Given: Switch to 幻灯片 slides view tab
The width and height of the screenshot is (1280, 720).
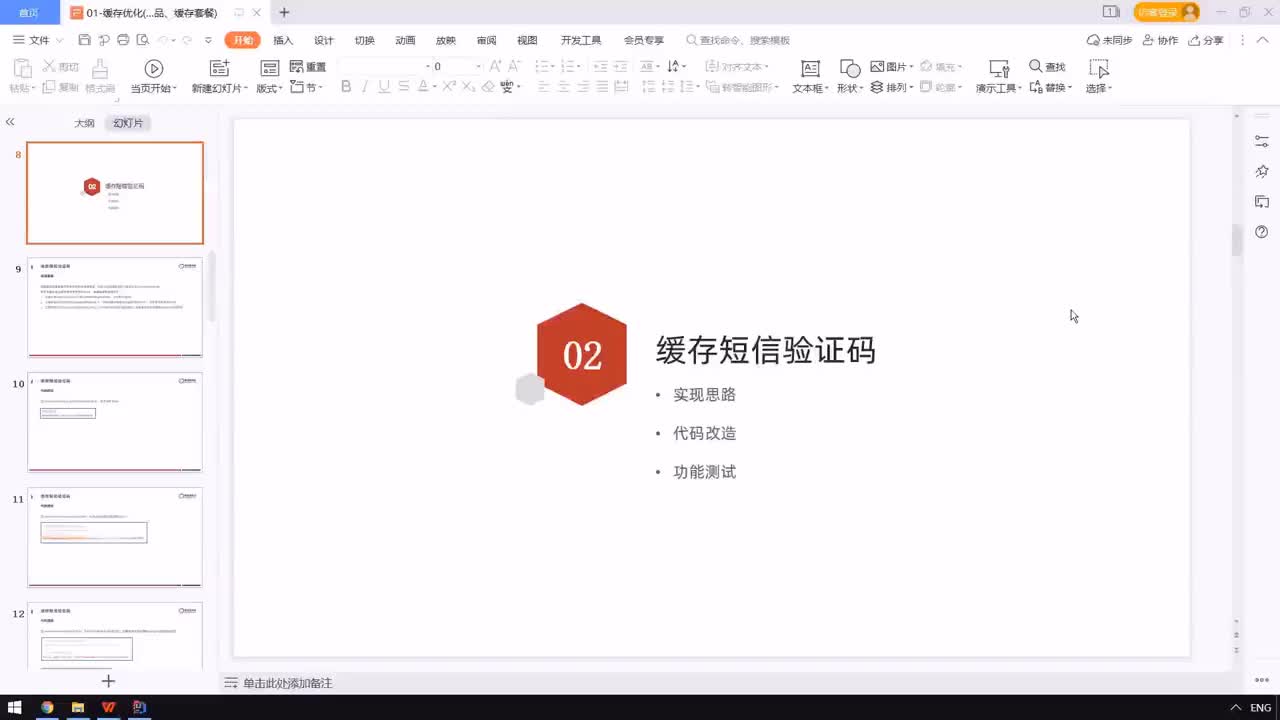Looking at the screenshot, I should tap(128, 123).
